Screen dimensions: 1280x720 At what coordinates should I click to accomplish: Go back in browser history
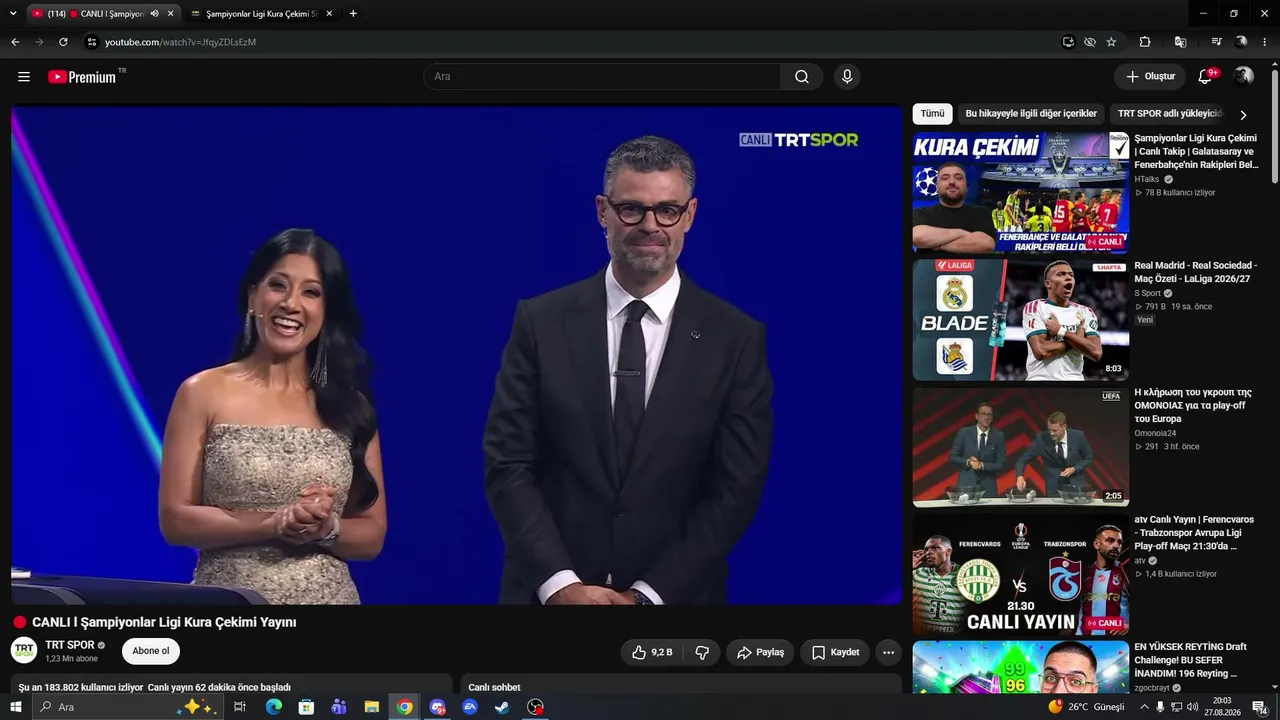(15, 42)
